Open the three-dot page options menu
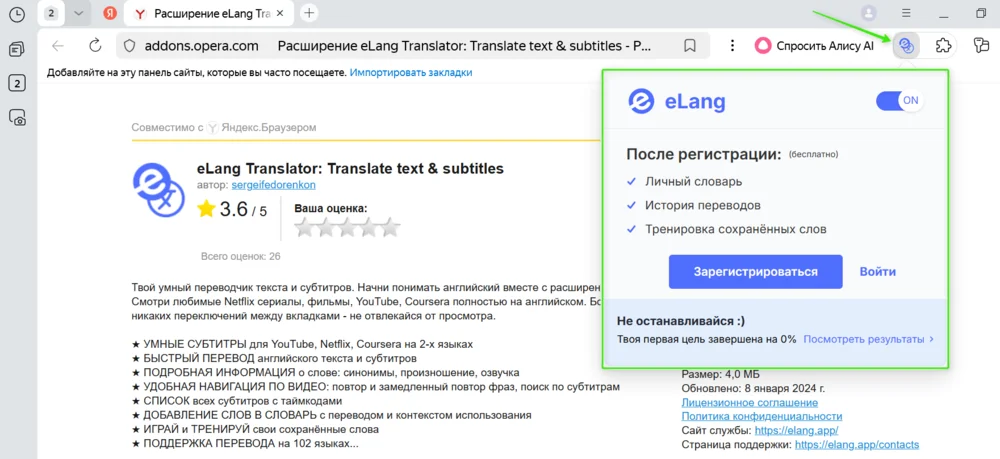 coord(733,45)
